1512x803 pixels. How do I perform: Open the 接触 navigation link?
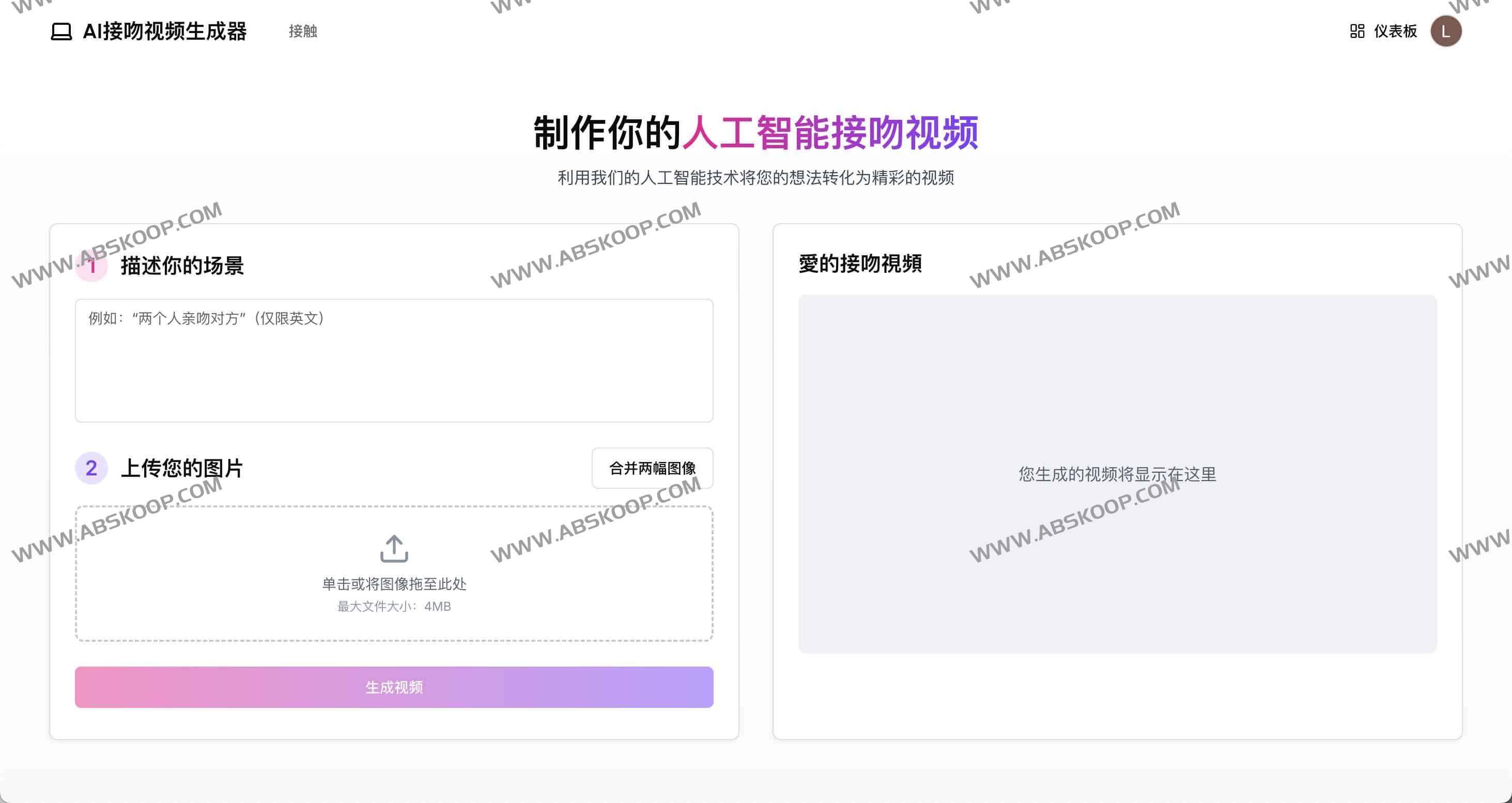[x=303, y=31]
